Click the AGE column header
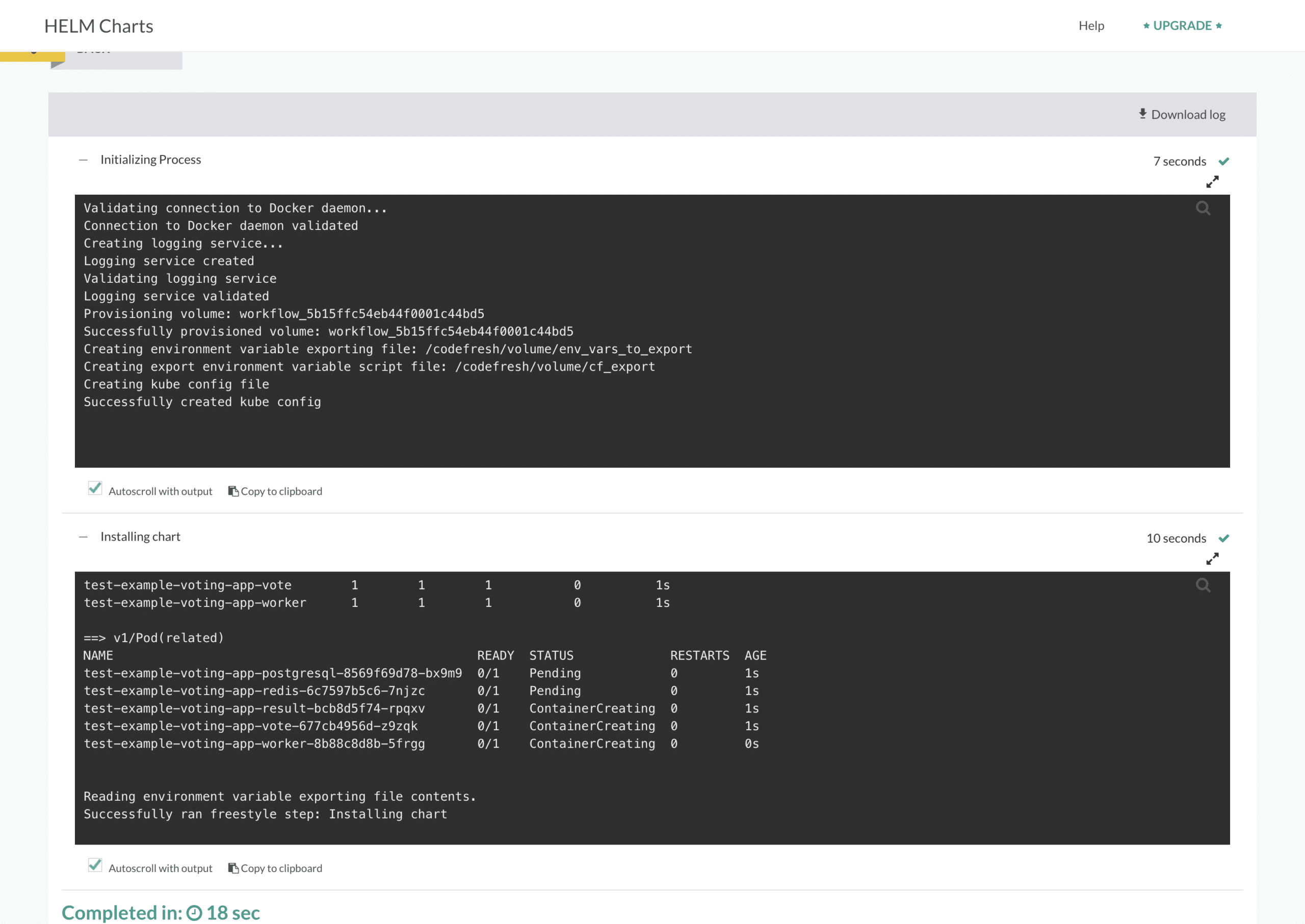Viewport: 1305px width, 924px height. tap(755, 655)
